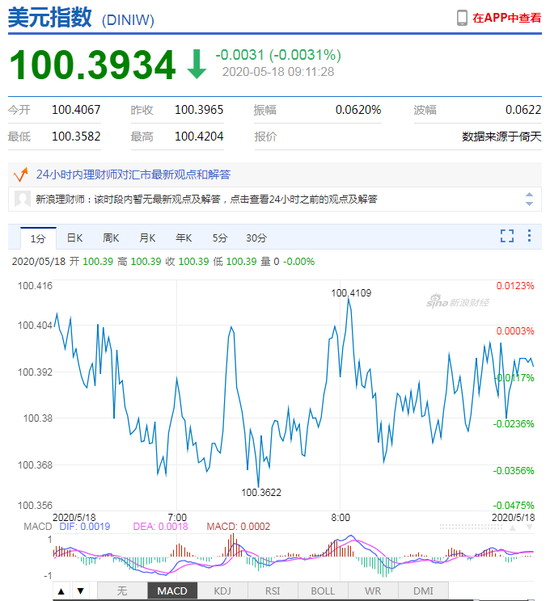Step the advisor news ticker up

pyautogui.click(x=529, y=195)
